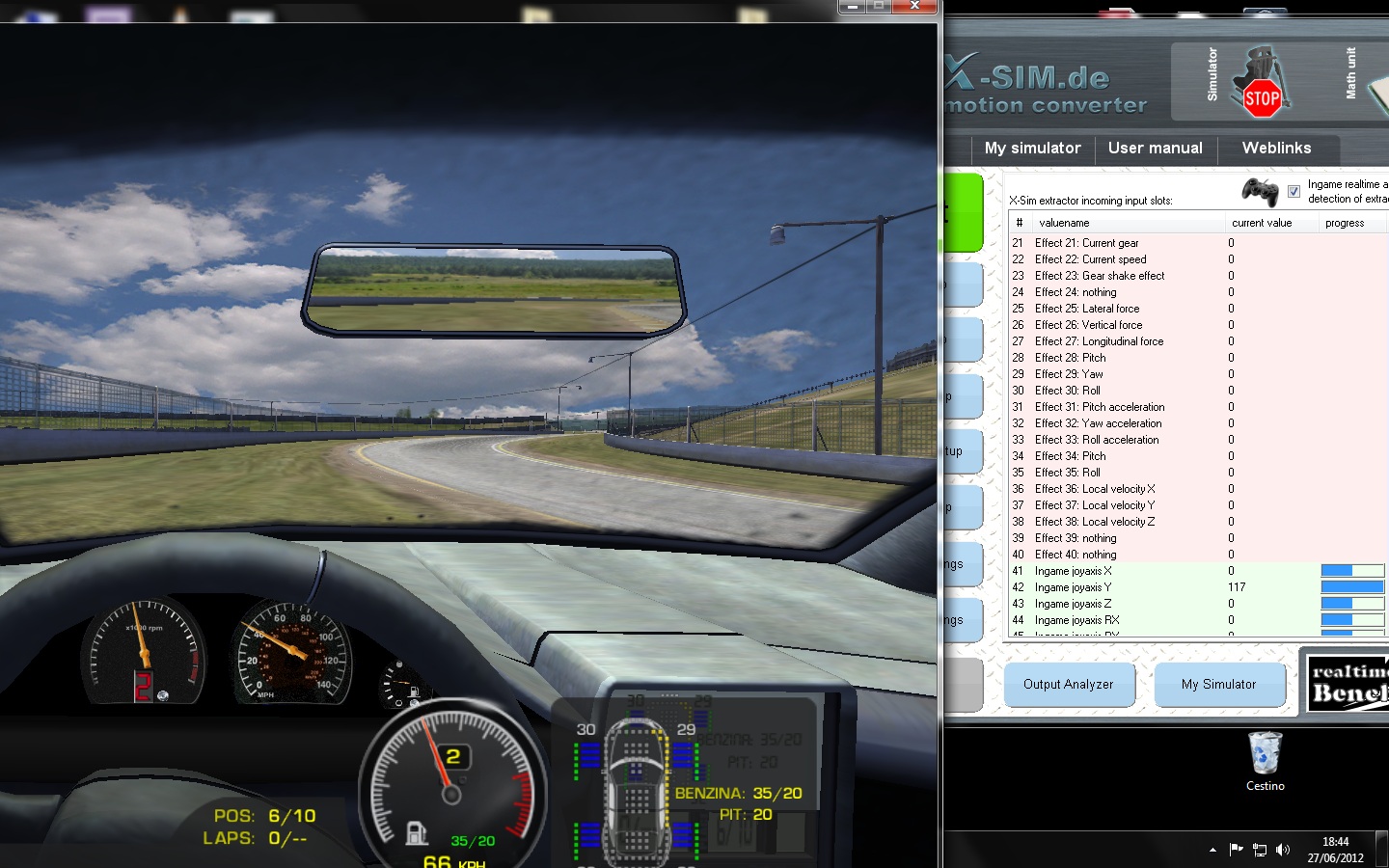Click the simulator seat STOP icon
This screenshot has height=868, width=1389.
click(x=1260, y=83)
